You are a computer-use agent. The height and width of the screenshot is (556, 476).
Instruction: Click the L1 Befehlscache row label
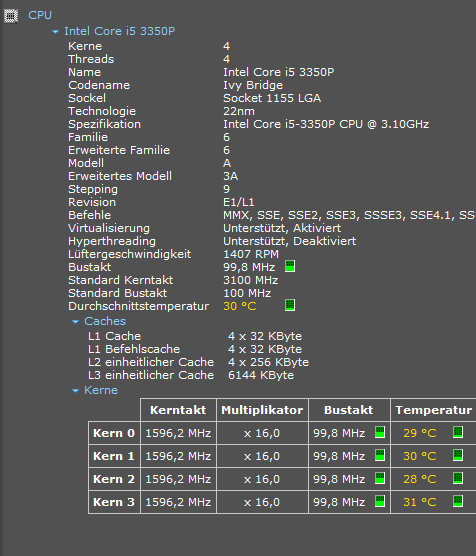tap(134, 349)
